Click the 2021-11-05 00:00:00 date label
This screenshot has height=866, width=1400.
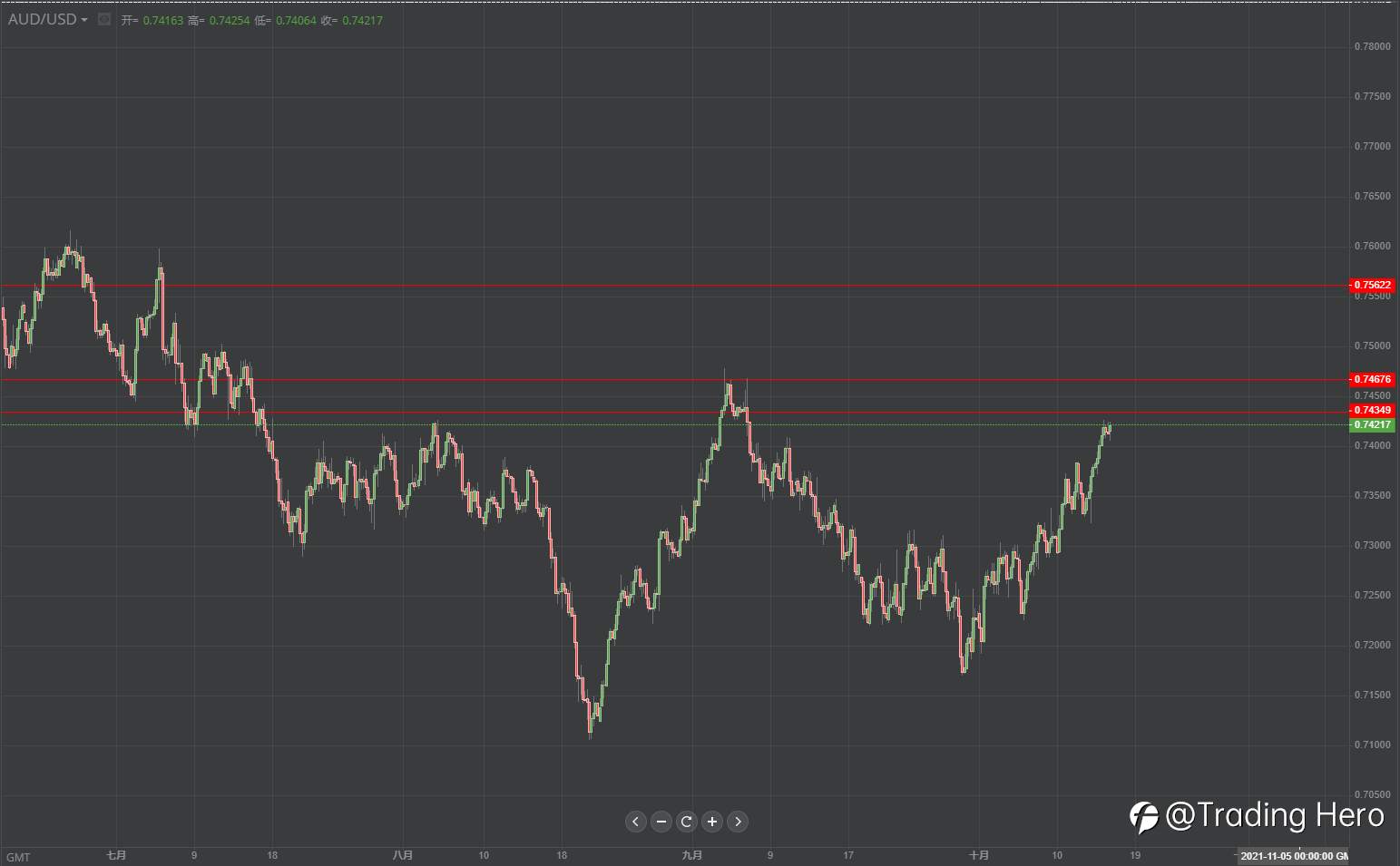tap(1294, 856)
